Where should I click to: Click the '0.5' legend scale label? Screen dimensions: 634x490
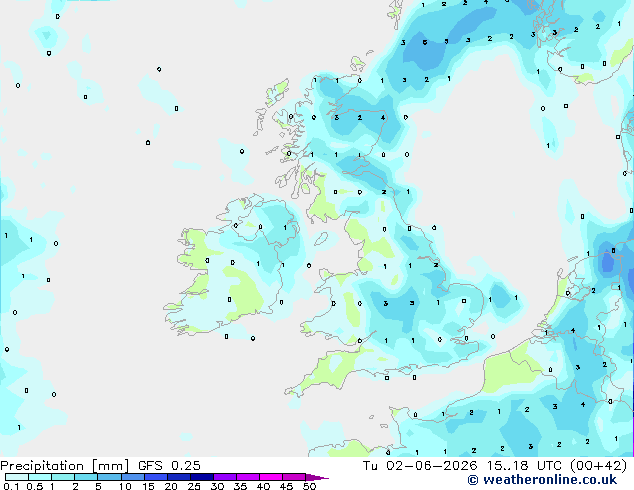35,486
